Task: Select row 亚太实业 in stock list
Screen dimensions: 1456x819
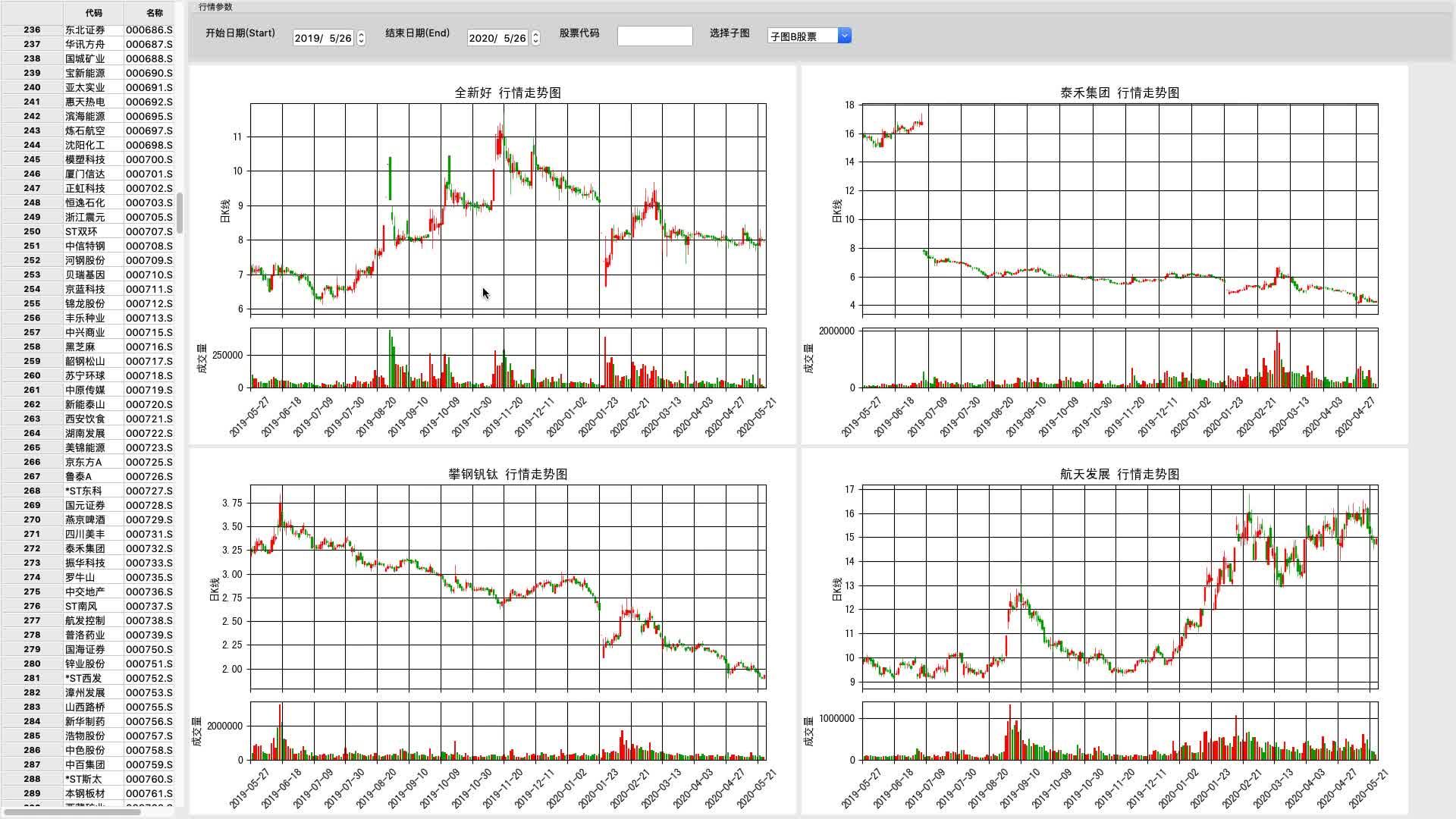Action: point(87,87)
